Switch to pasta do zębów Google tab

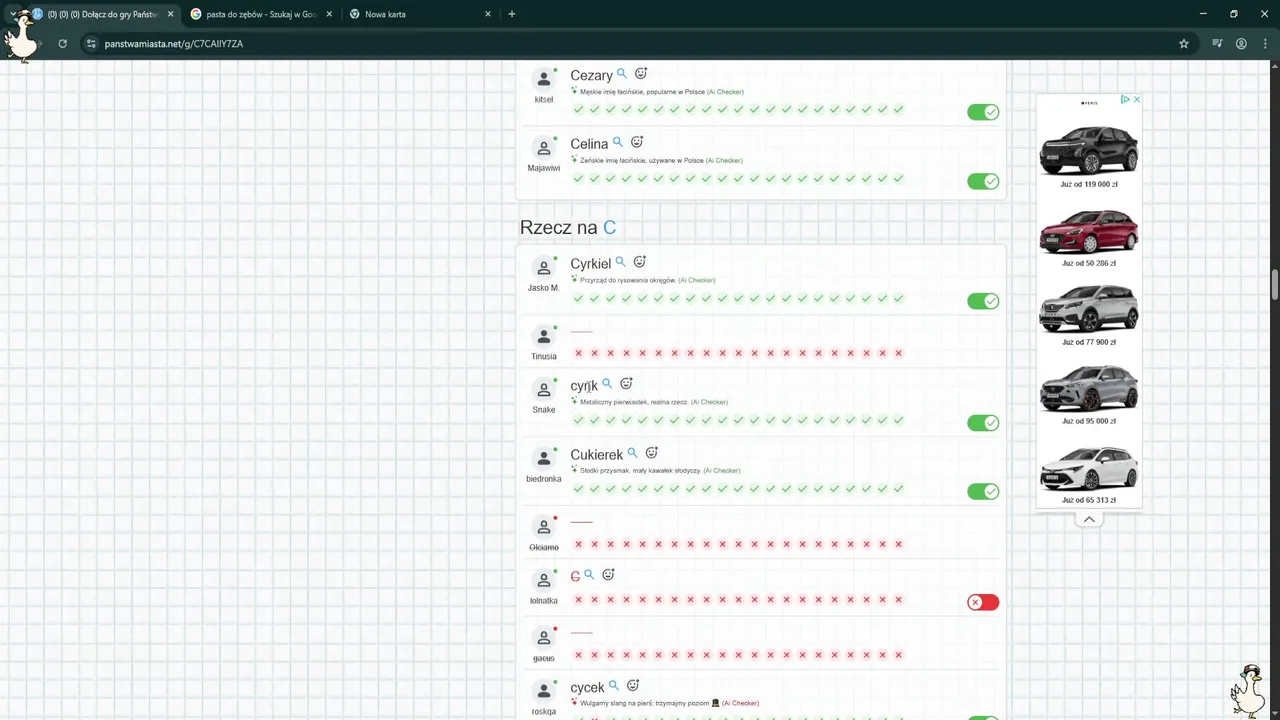pos(262,14)
